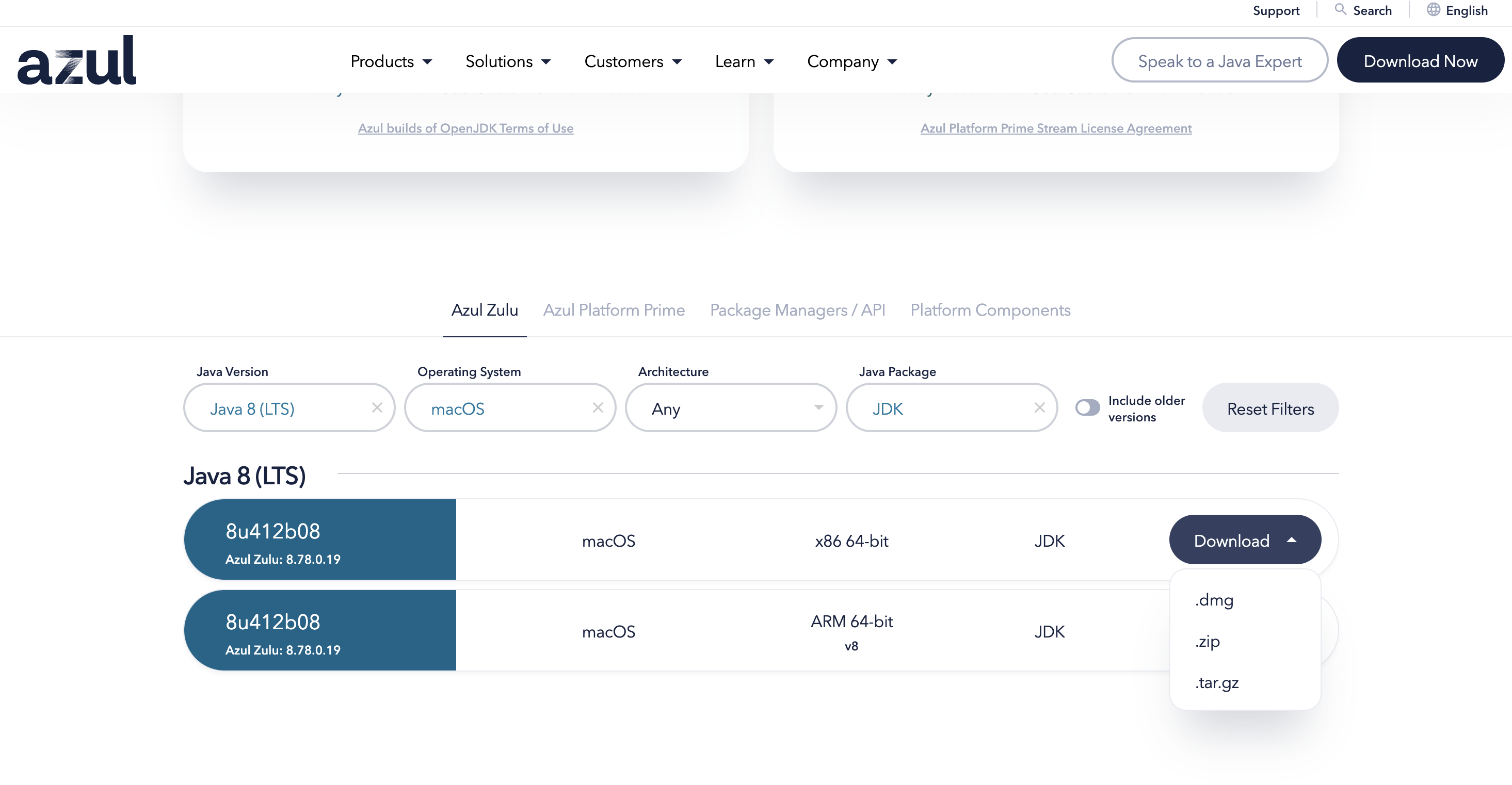Image resolution: width=1512 pixels, height=785 pixels.
Task: Click Speak to a Java Expert button
Action: tap(1219, 60)
